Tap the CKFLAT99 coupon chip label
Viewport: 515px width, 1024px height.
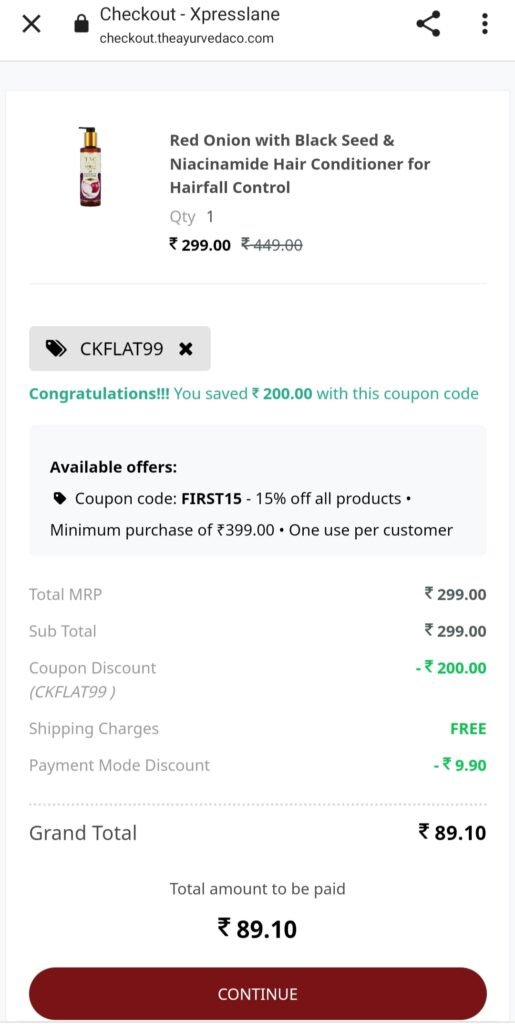pos(121,349)
